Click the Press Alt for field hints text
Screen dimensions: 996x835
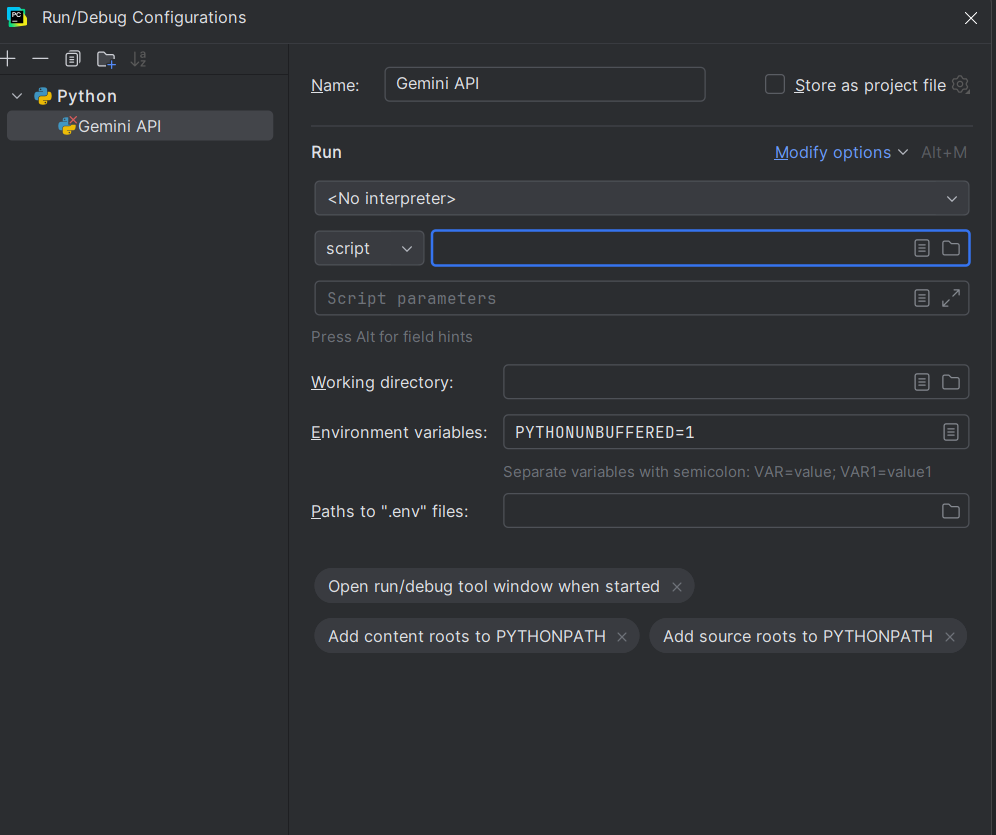pyautogui.click(x=392, y=337)
